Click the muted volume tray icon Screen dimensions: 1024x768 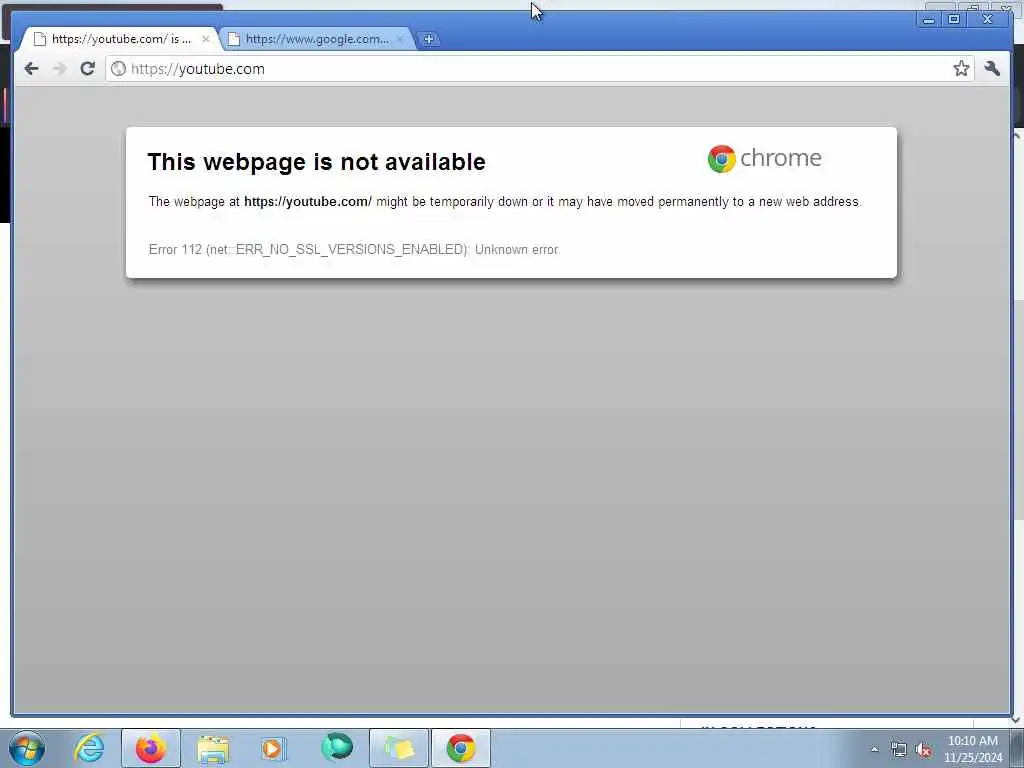coord(923,750)
